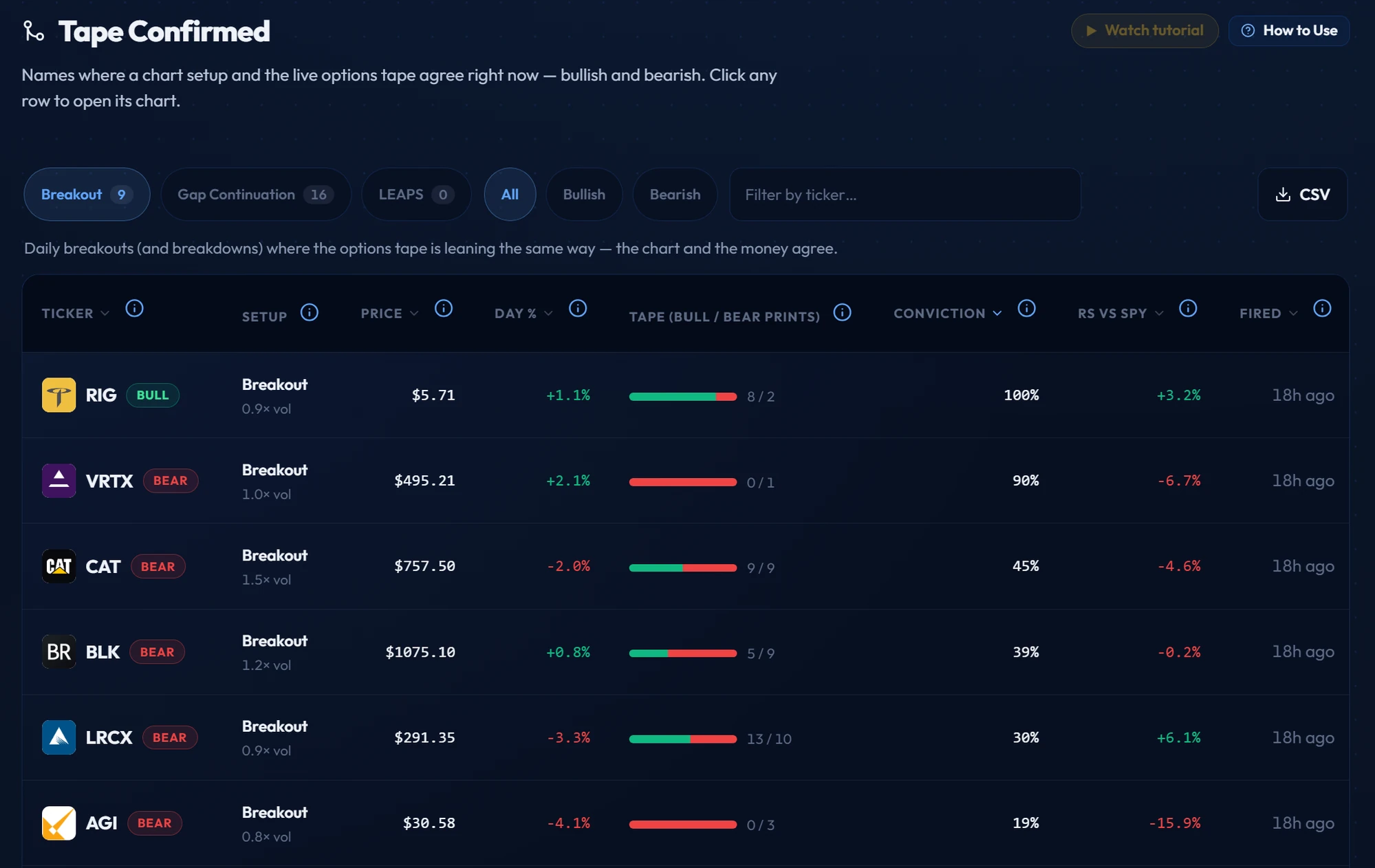The height and width of the screenshot is (868, 1375).
Task: Select the Bullish direction filter
Action: tap(584, 195)
